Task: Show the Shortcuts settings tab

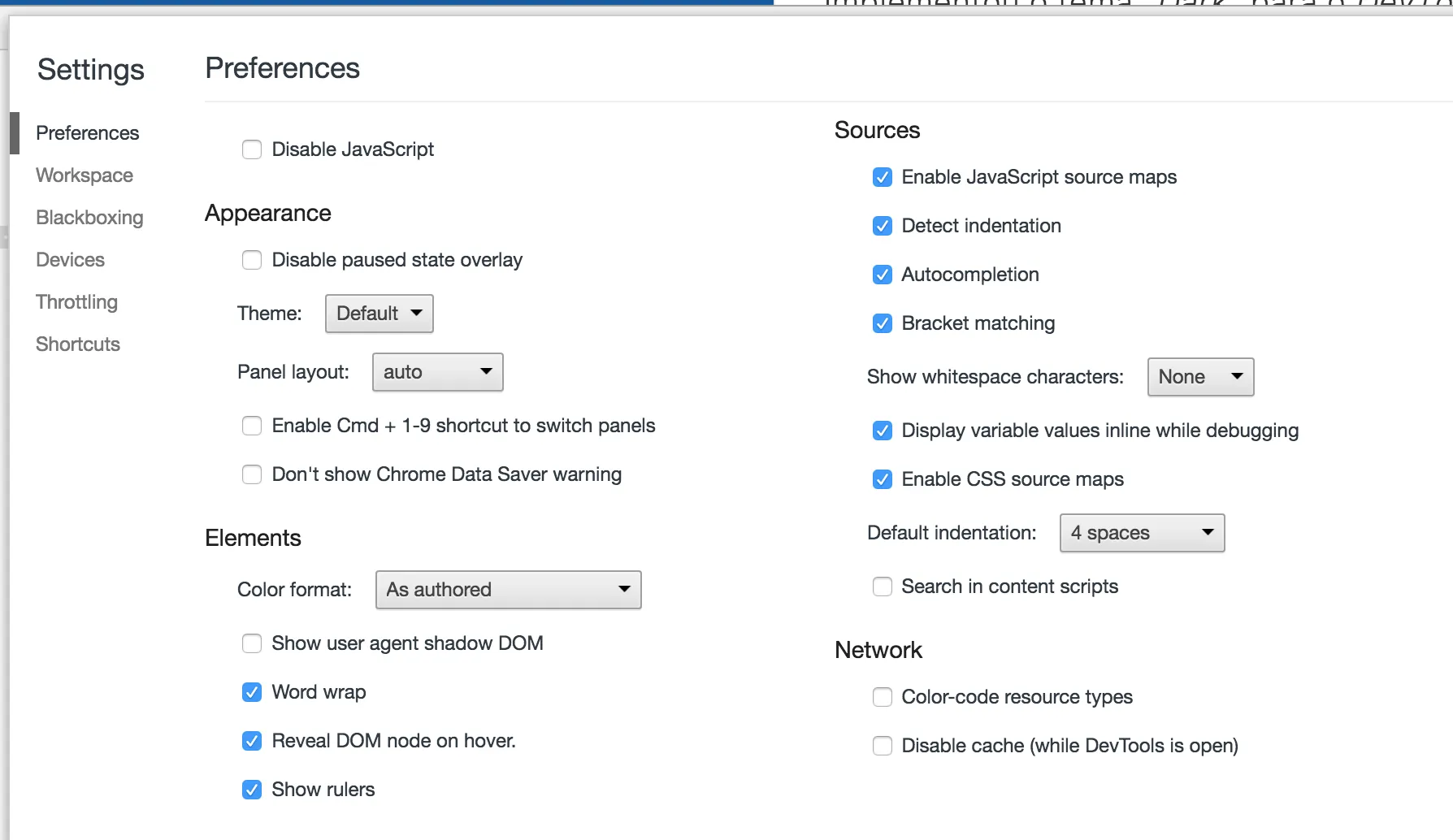Action: (x=78, y=344)
